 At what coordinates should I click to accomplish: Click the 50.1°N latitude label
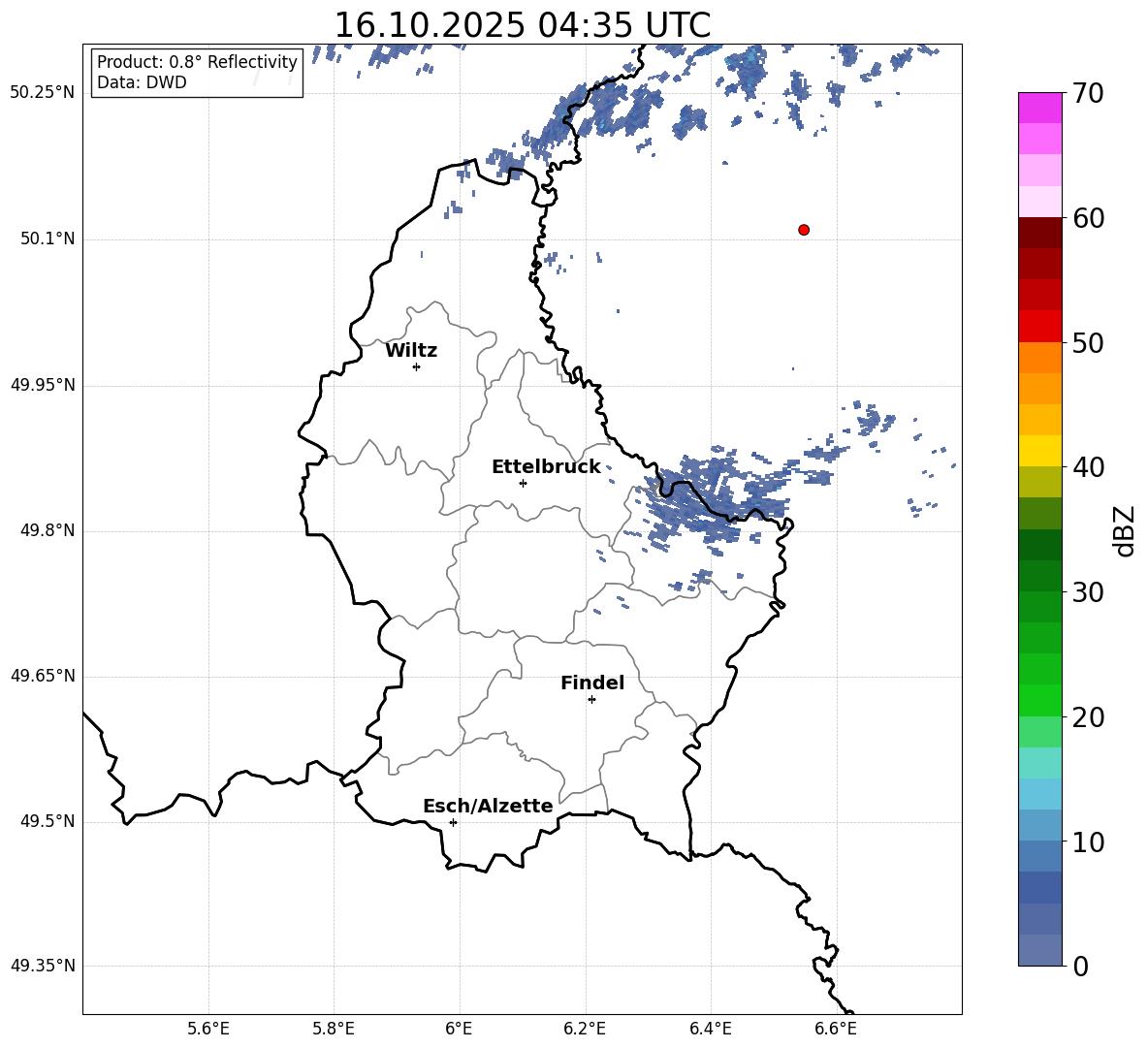click(x=48, y=239)
